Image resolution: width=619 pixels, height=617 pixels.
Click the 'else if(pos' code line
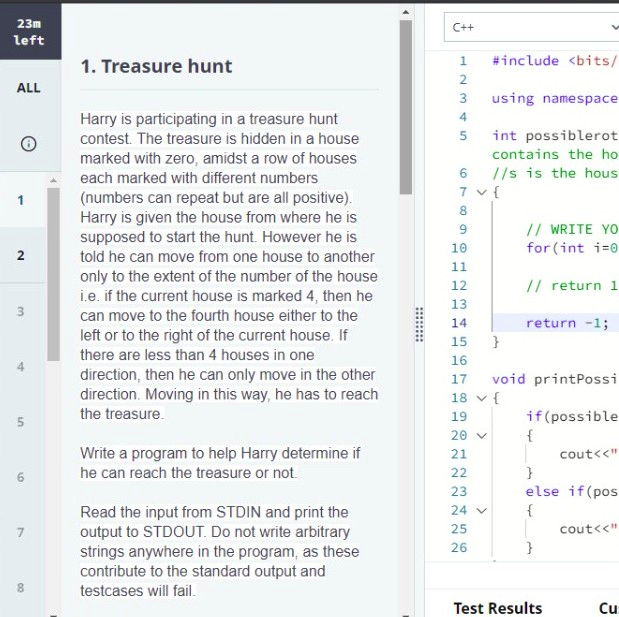click(x=572, y=491)
